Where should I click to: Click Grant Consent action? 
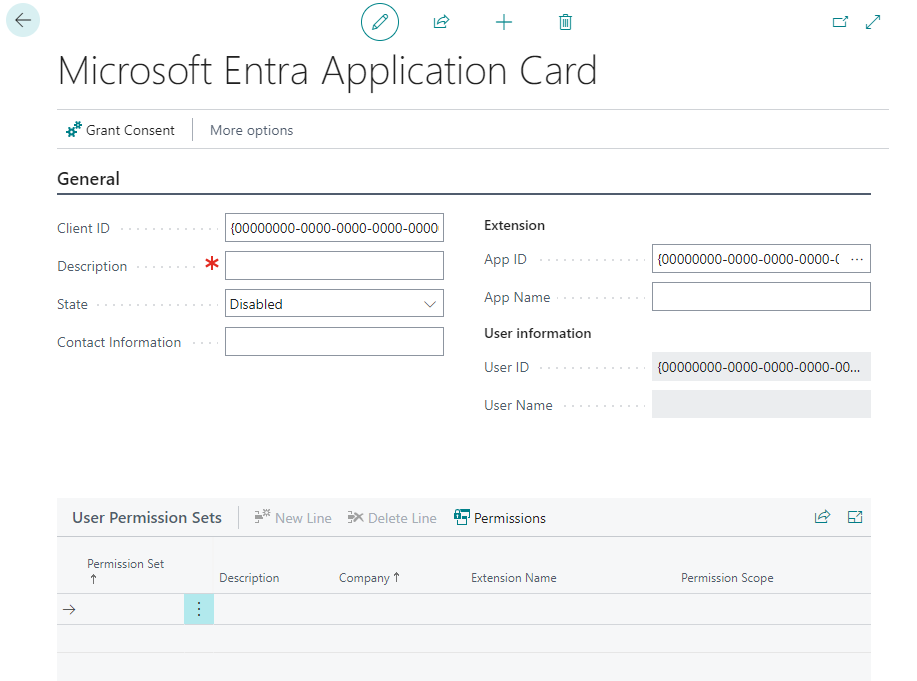pos(120,130)
